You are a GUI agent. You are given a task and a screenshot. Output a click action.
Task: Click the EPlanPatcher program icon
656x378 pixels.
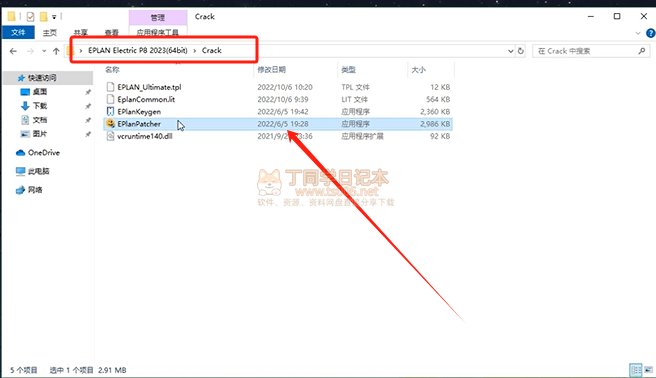click(110, 123)
